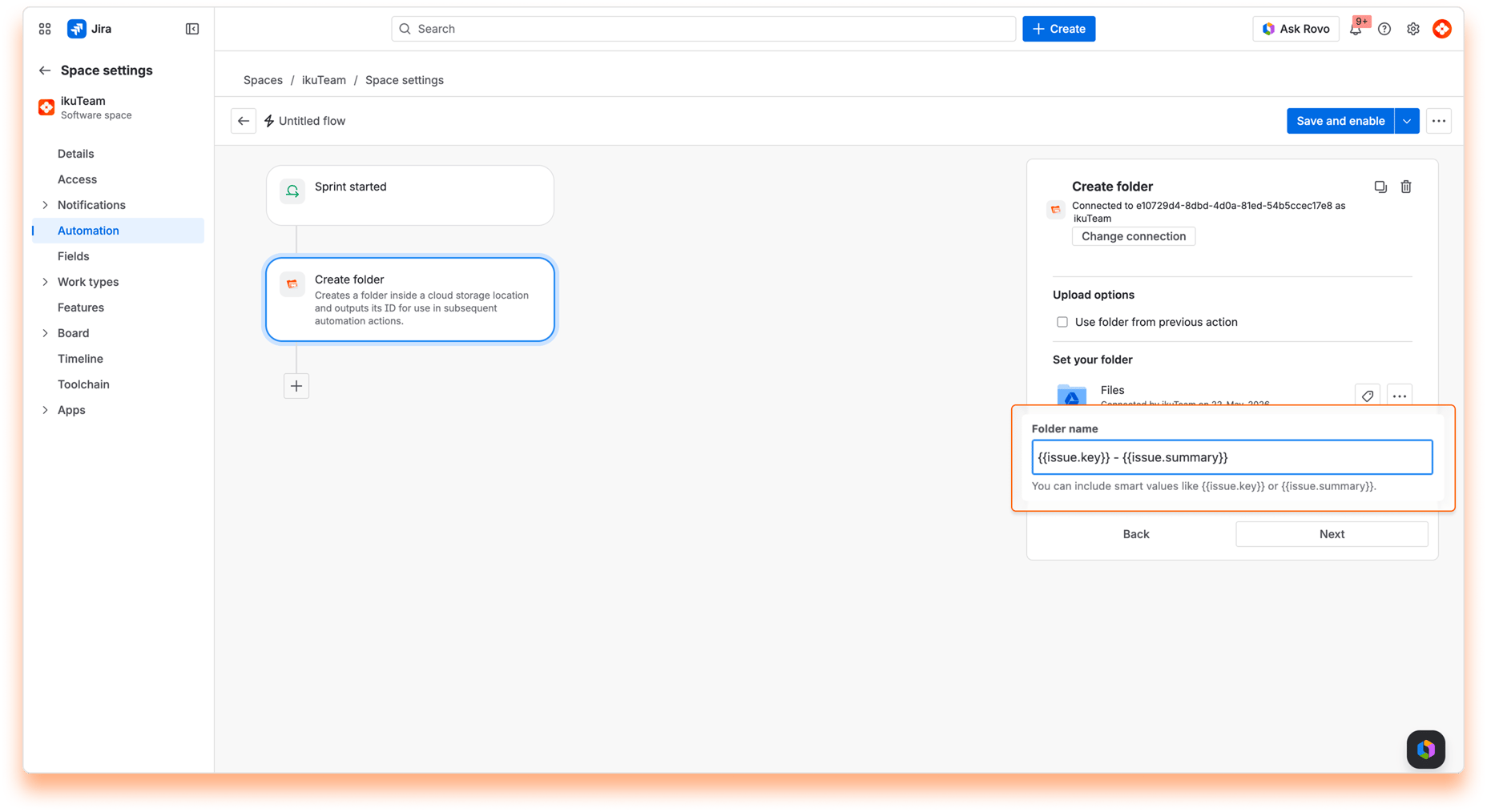The image size is (1487, 812).
Task: Click the Untitled flow title
Action: coord(312,121)
